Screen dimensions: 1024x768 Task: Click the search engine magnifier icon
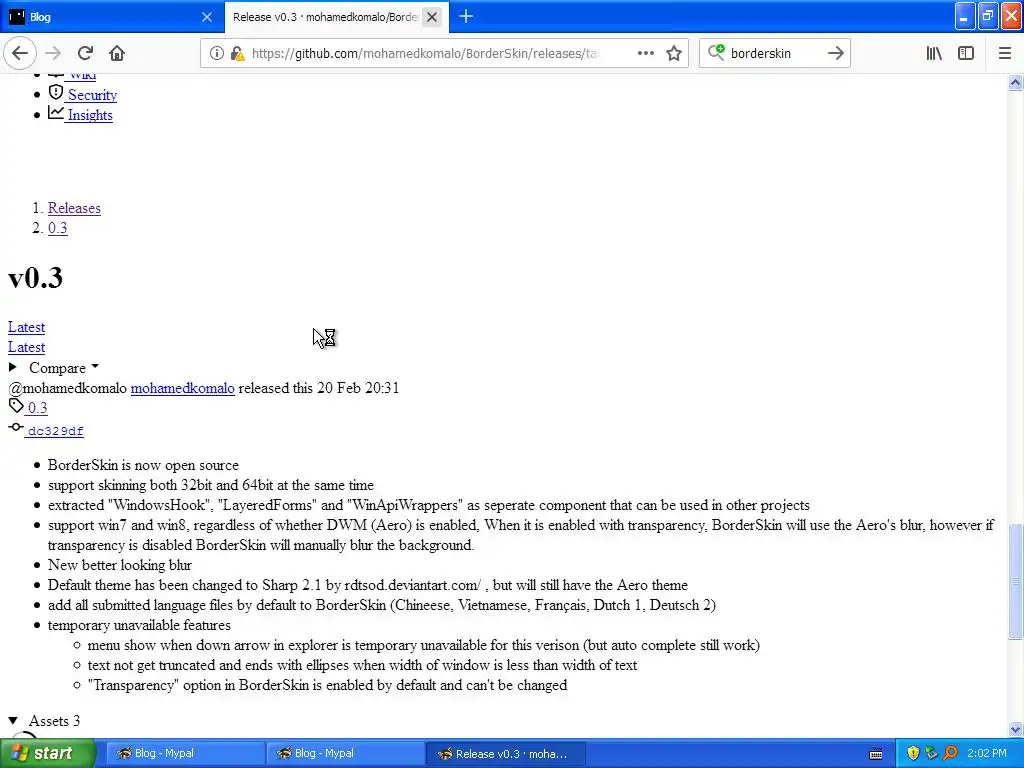[716, 52]
